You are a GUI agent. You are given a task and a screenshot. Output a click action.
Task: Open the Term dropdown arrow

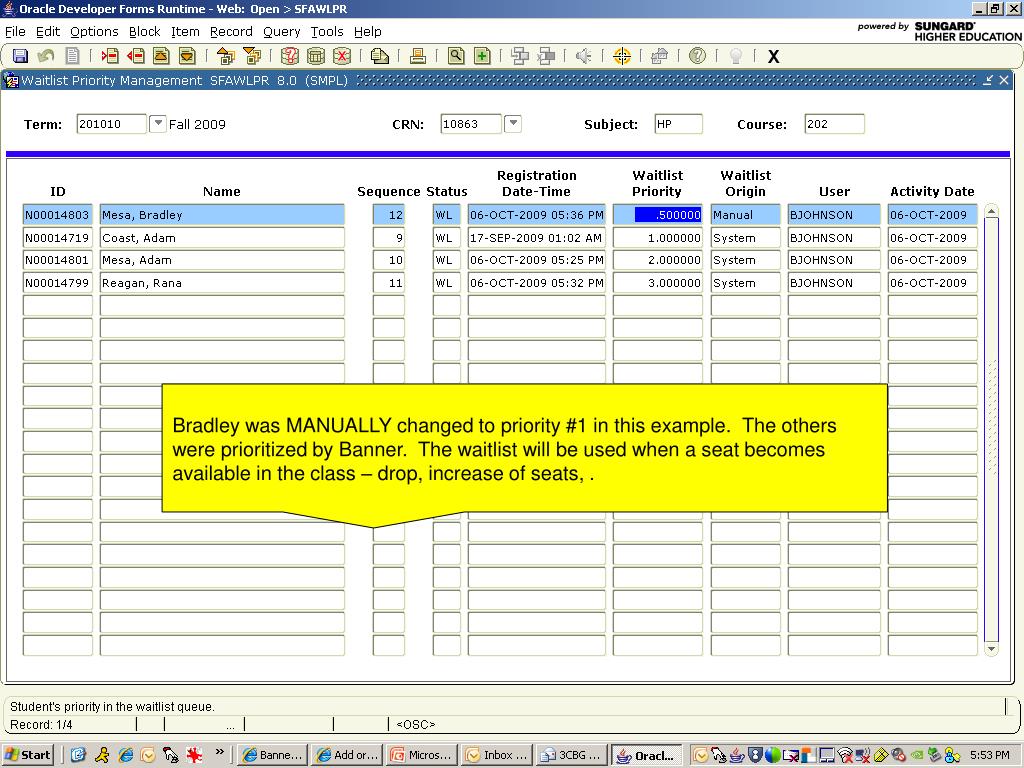coord(158,124)
